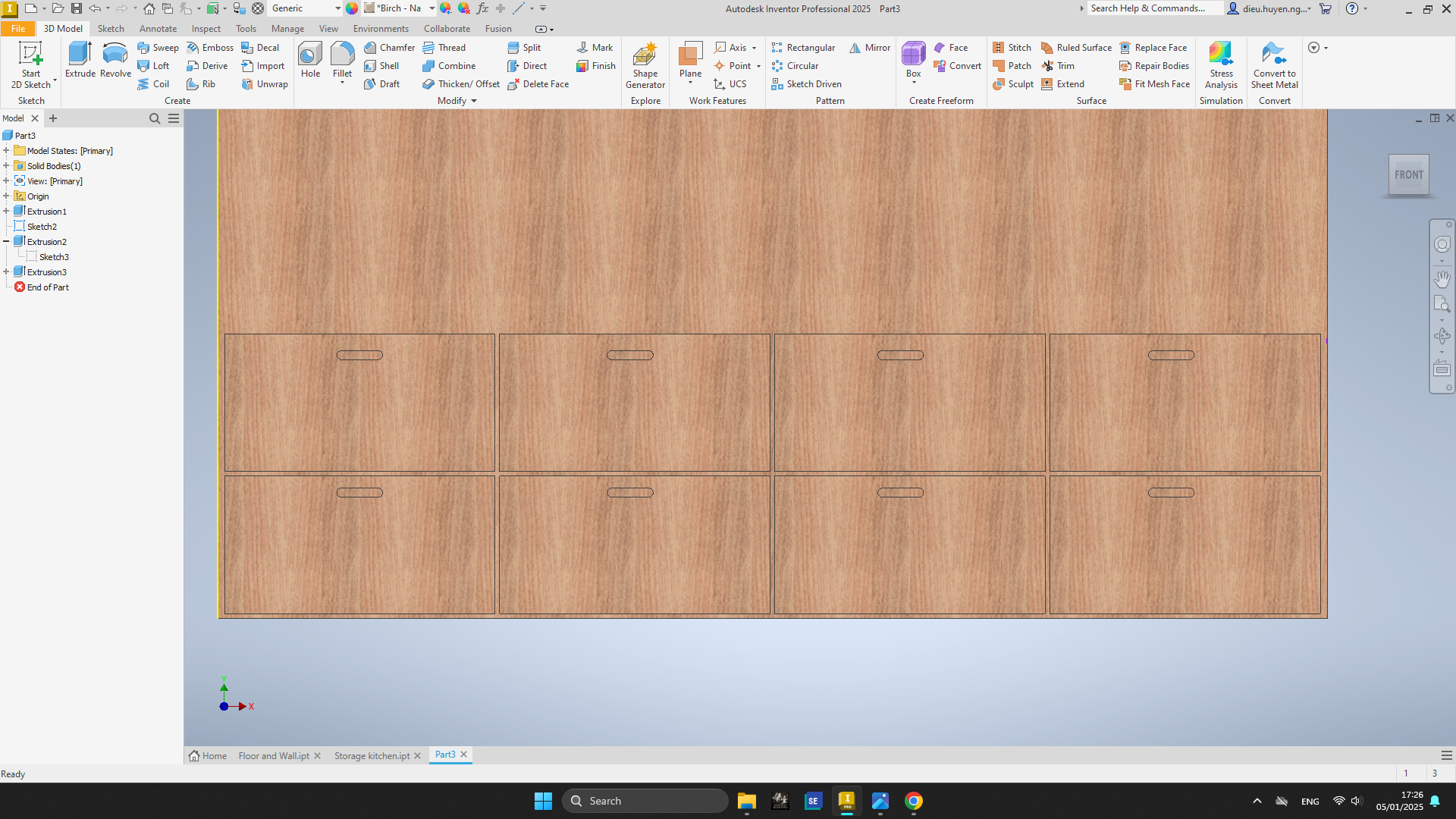Screen dimensions: 1456x819
Task: Choose the Sweep tool
Action: click(158, 48)
